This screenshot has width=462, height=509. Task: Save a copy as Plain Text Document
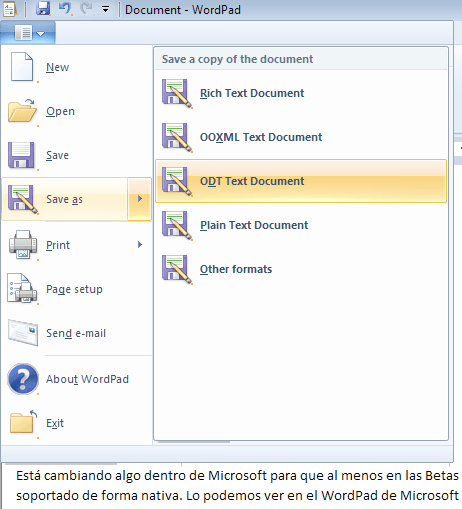[x=301, y=225]
